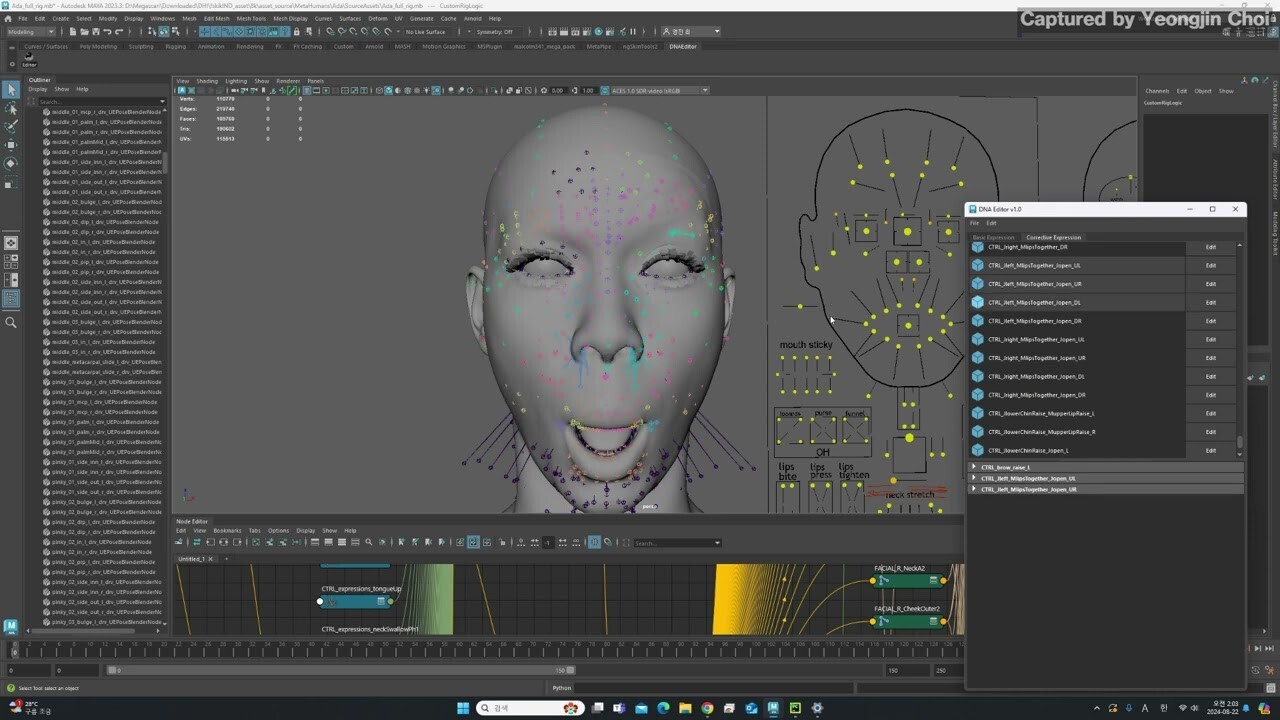The width and height of the screenshot is (1280, 720).
Task: Click the wireframe shading icon in the viewport toolbar
Action: point(378,90)
